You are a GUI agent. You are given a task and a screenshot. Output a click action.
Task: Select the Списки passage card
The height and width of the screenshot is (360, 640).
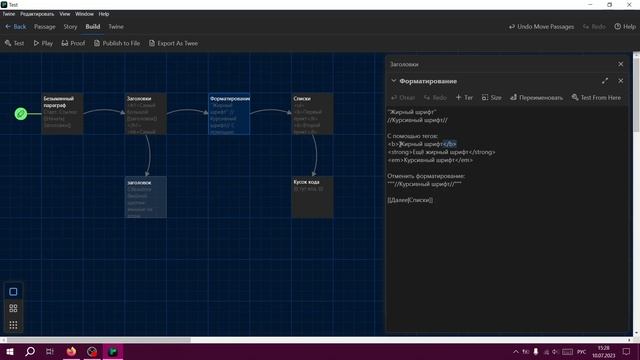[x=312, y=113]
